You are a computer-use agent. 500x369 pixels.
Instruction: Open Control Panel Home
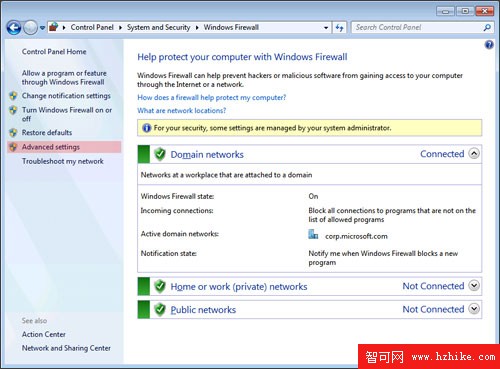point(54,52)
